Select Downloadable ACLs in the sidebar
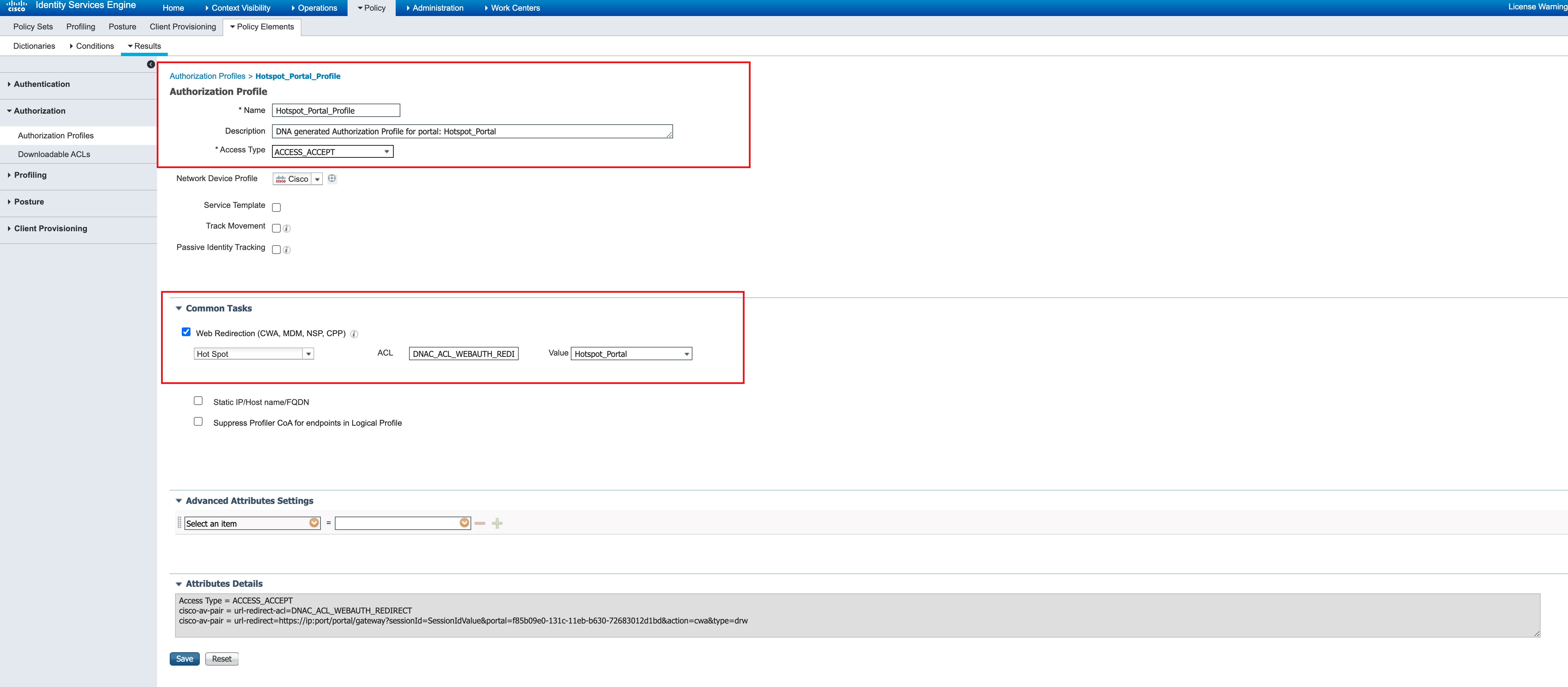The height and width of the screenshot is (687, 1568). [x=54, y=155]
